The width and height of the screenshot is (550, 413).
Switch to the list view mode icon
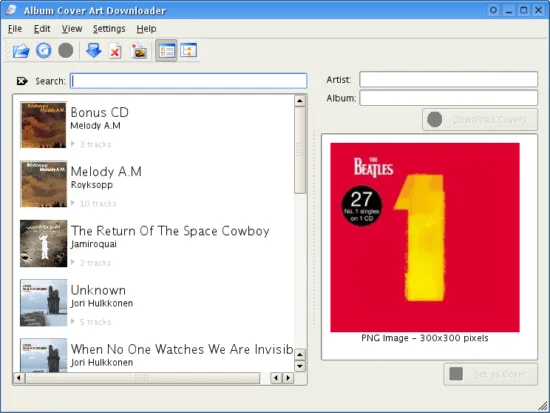click(x=167, y=51)
